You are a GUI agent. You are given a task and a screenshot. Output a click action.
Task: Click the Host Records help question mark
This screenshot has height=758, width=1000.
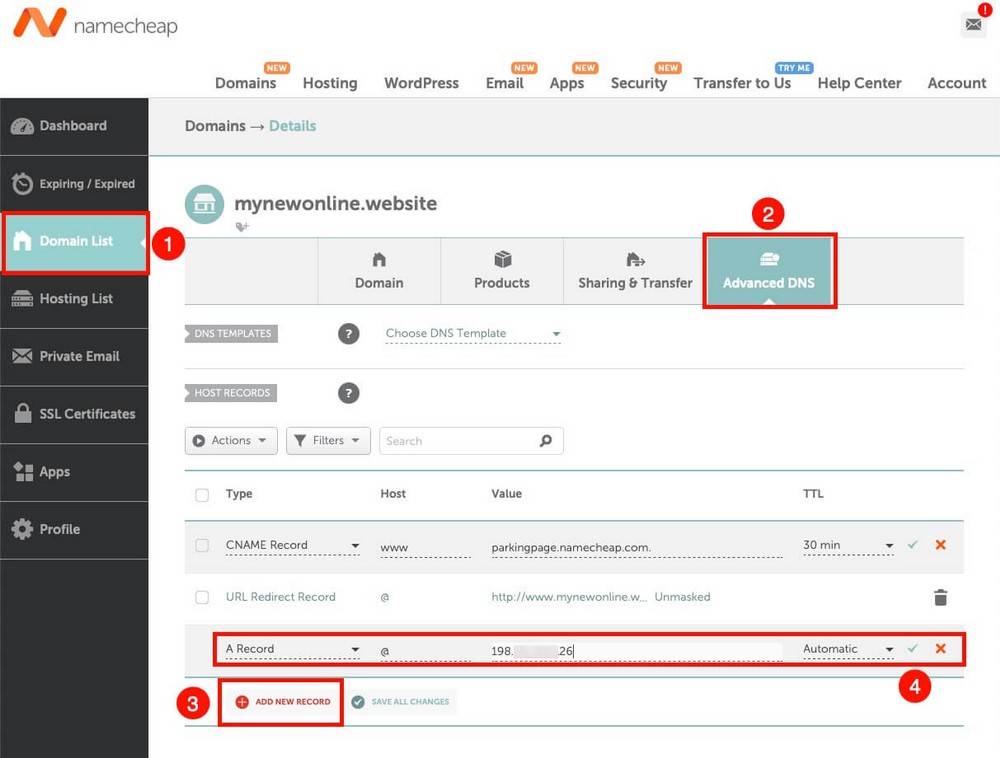pos(348,393)
